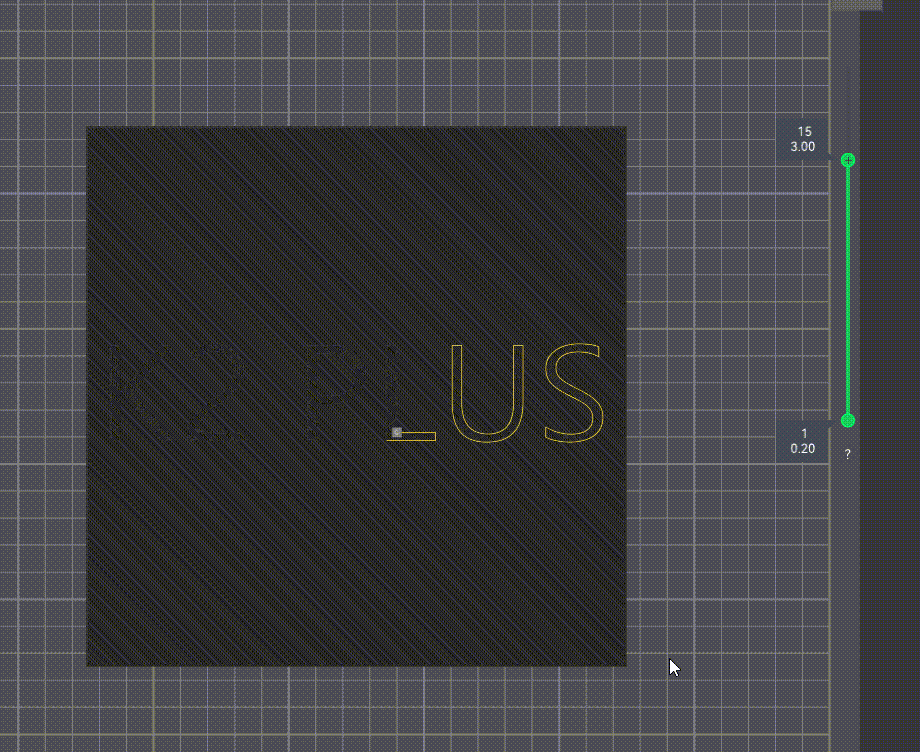Click the yellow U letter outline
Viewport: 920px width, 752px height.
(488, 393)
